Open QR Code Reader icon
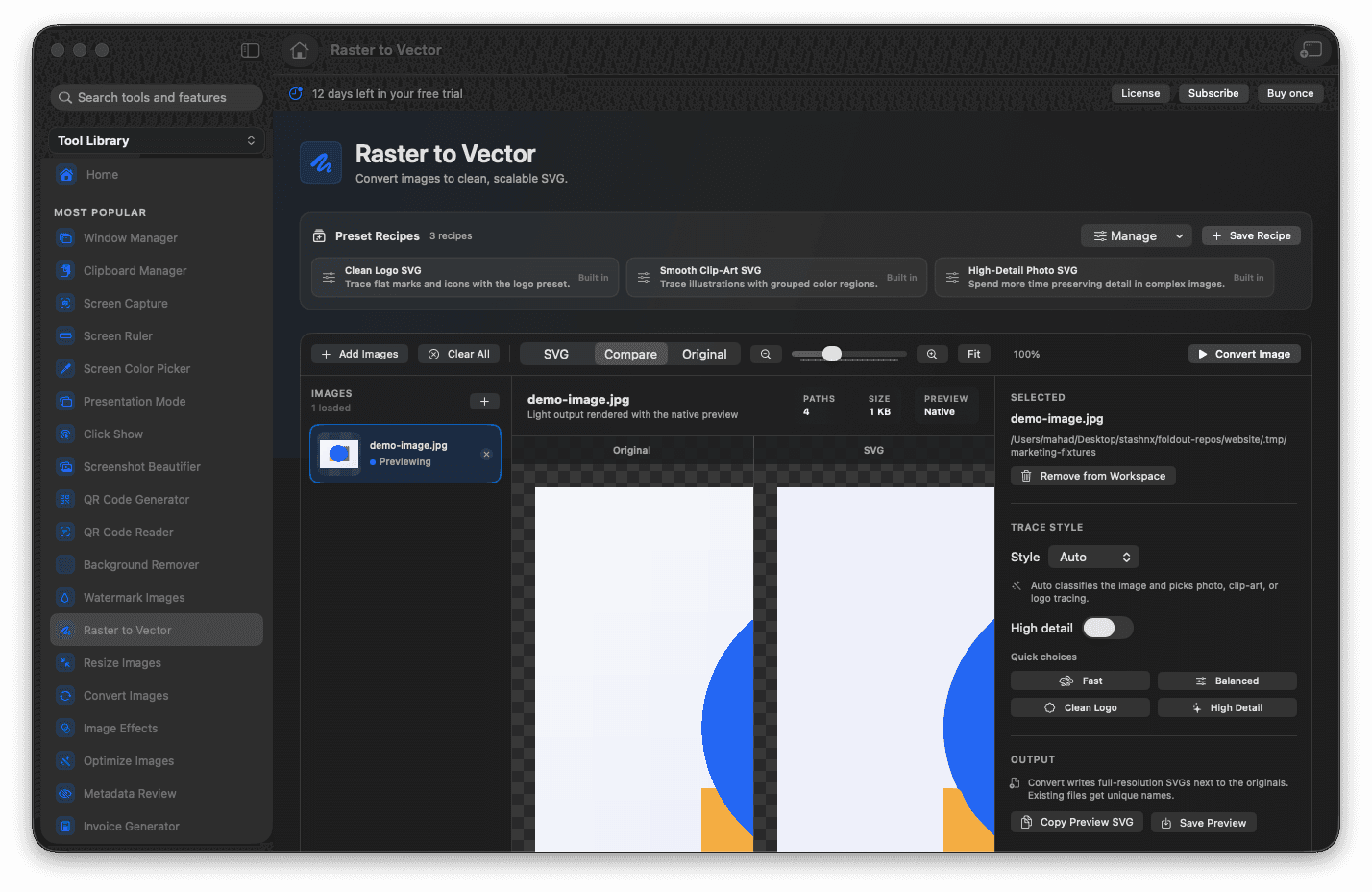1372x892 pixels. point(65,533)
